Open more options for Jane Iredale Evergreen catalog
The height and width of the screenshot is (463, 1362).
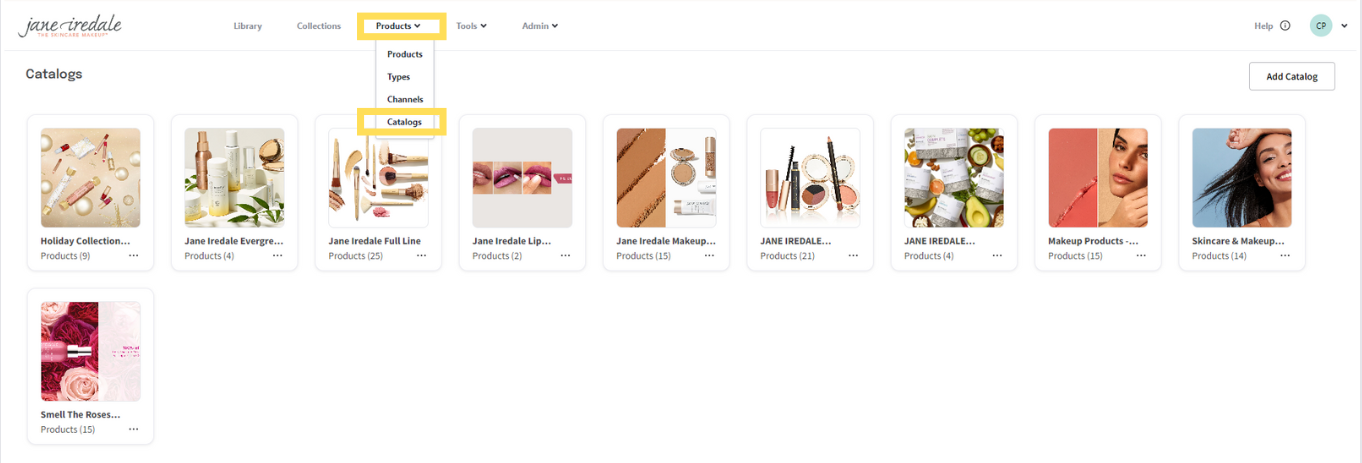point(277,256)
